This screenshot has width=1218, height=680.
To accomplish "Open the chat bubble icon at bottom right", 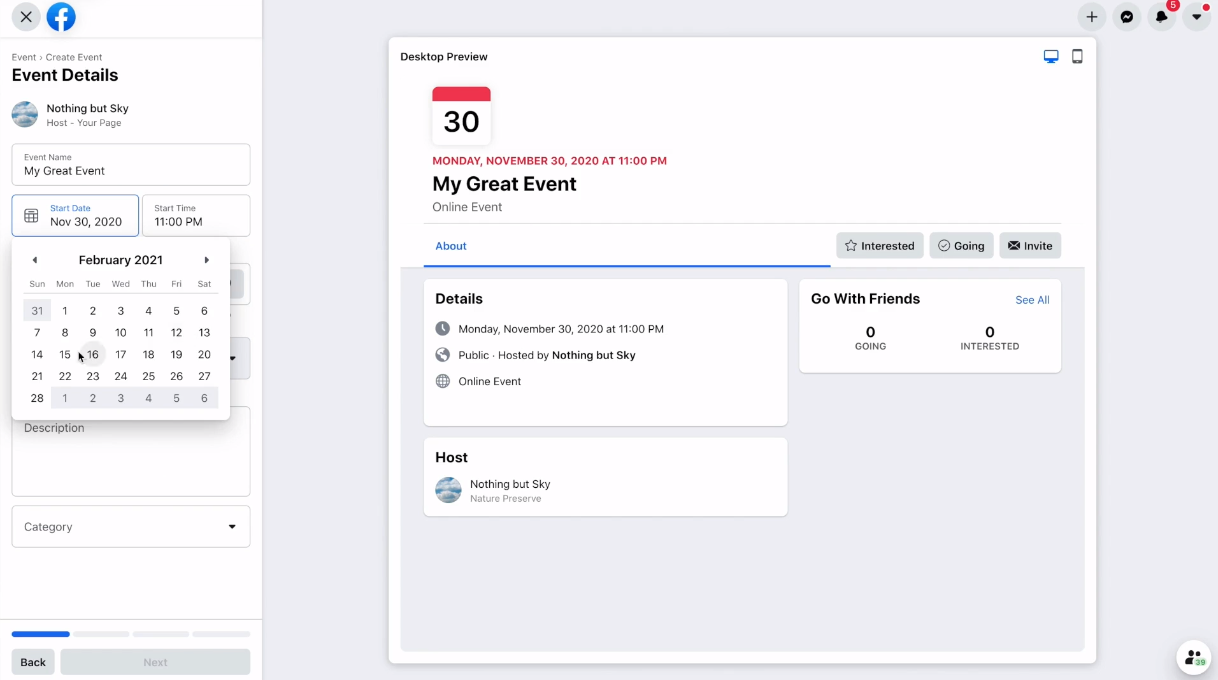I will click(1193, 658).
